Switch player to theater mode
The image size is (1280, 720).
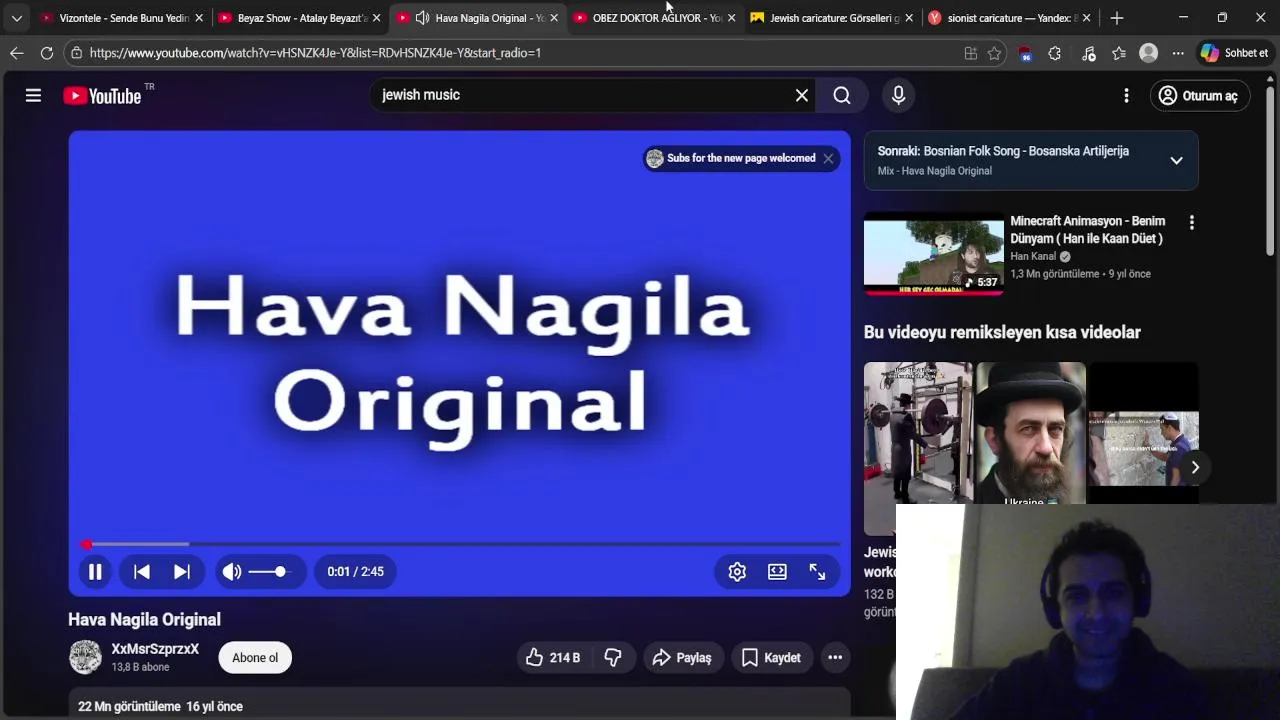777,571
